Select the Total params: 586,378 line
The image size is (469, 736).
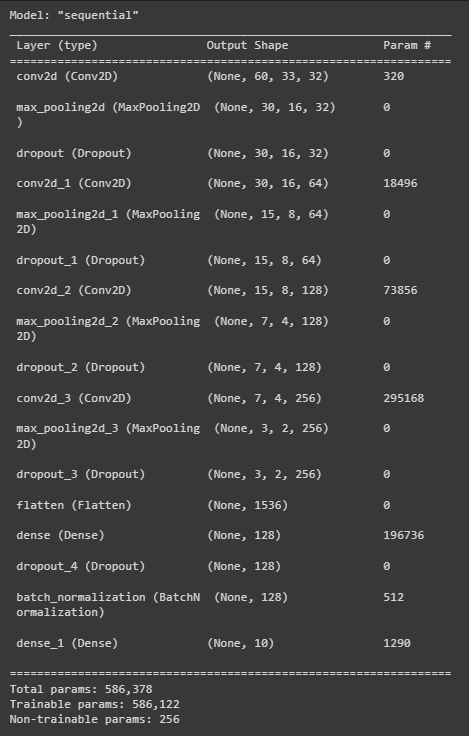point(81,689)
